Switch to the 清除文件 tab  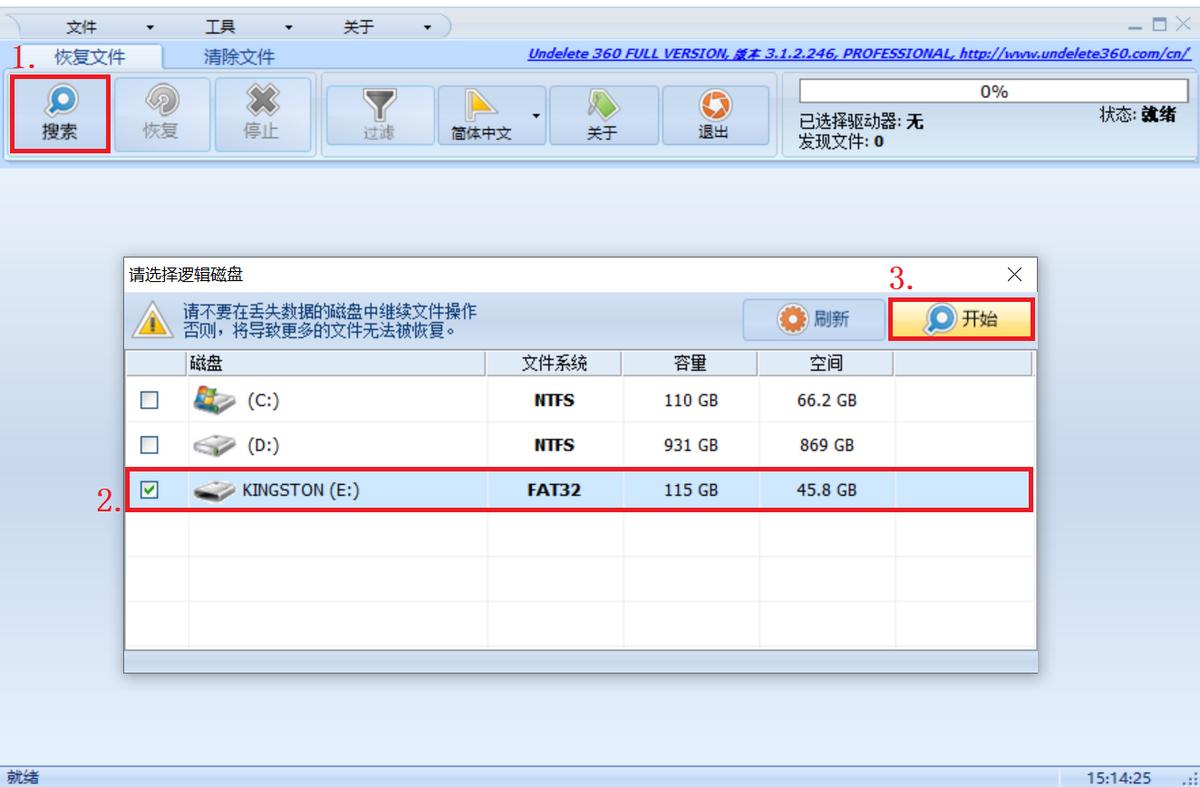[239, 58]
